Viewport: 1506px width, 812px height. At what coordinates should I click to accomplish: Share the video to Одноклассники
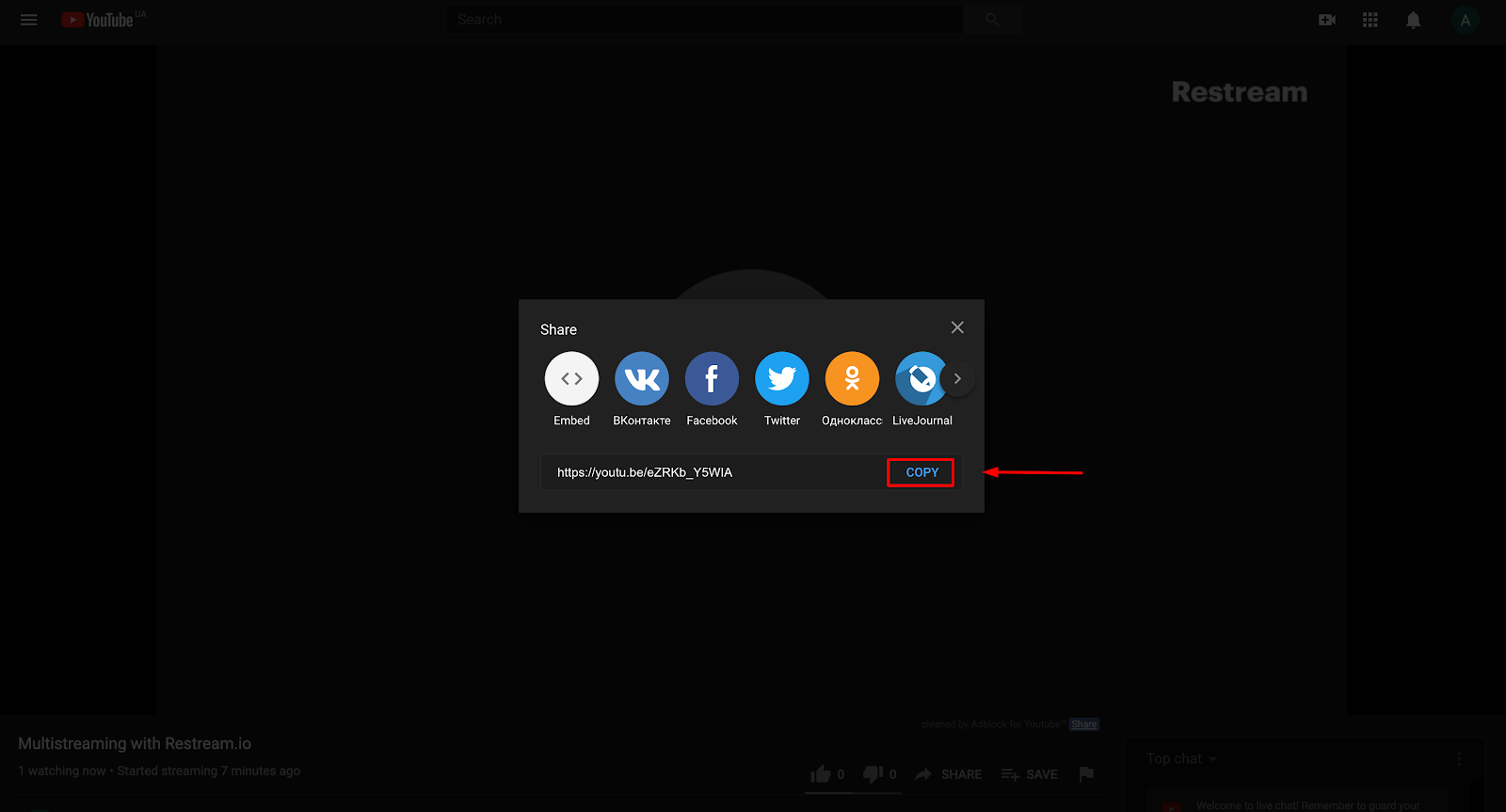coord(852,378)
